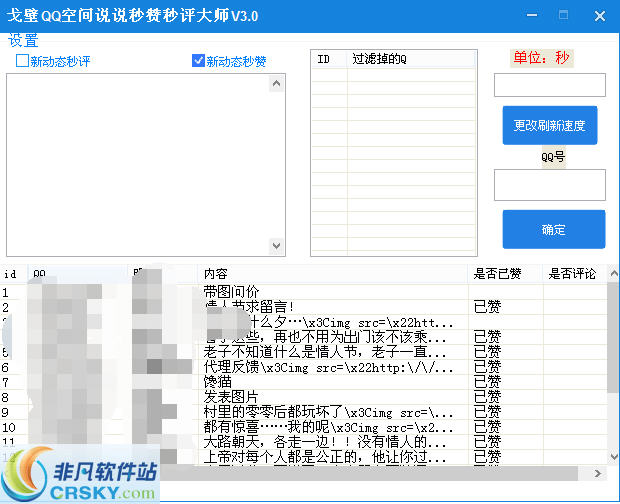Select the row starting 上帝对每个人都是公正的
This screenshot has height=504, width=620.
point(303,457)
